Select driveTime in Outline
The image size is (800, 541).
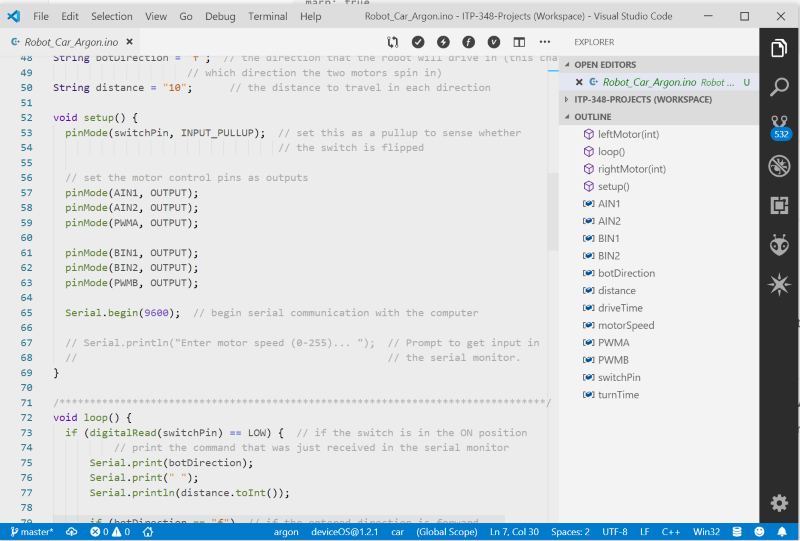coord(620,308)
